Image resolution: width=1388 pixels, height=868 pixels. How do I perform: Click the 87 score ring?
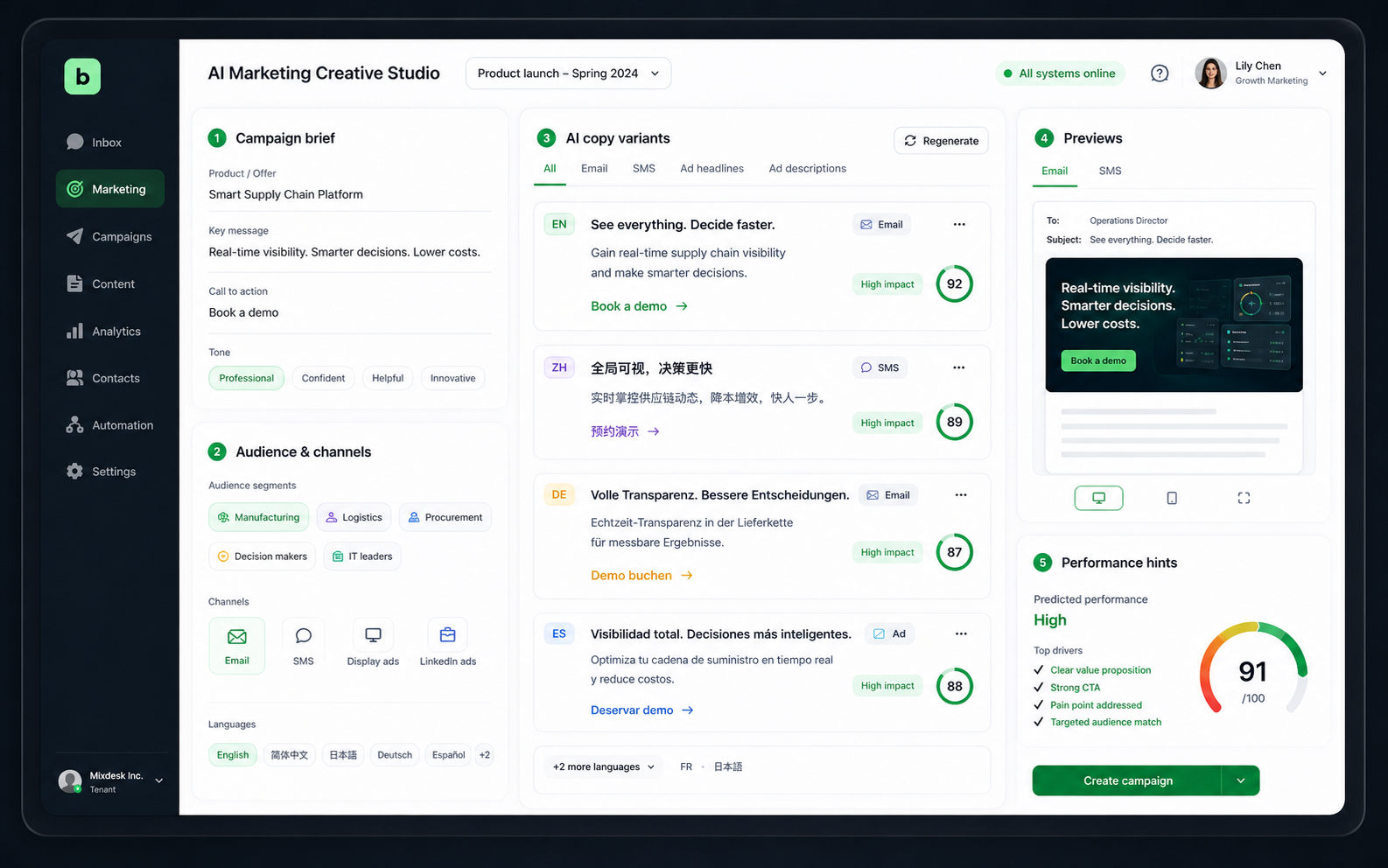click(954, 552)
